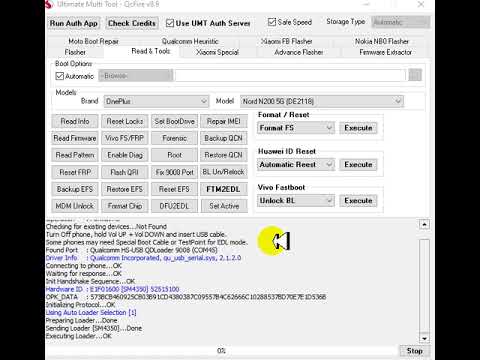The height and width of the screenshot is (360, 480).
Task: Click the DFU2EDL button
Action: [x=174, y=206]
